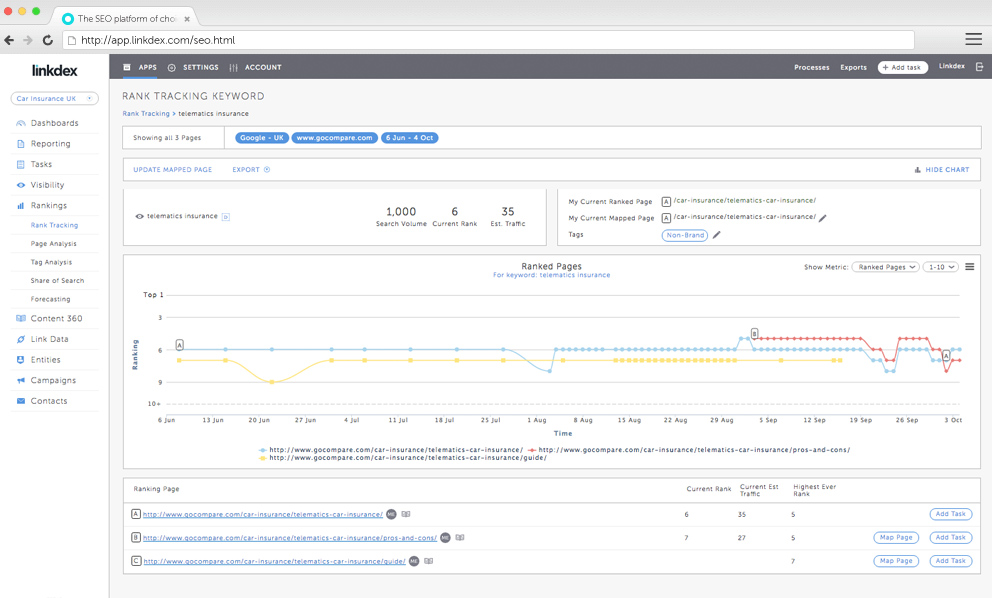Edit the current mapped page pencil icon
The width and height of the screenshot is (992, 598).
[x=823, y=218]
